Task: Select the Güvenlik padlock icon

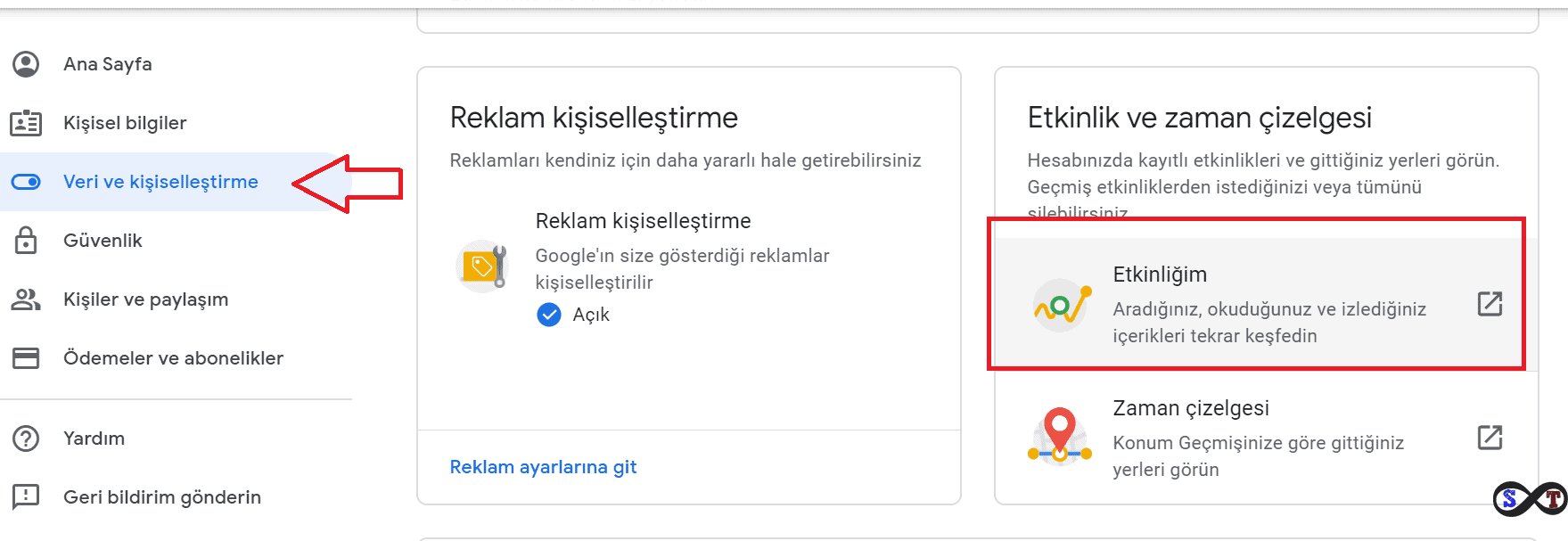Action: coord(27,240)
